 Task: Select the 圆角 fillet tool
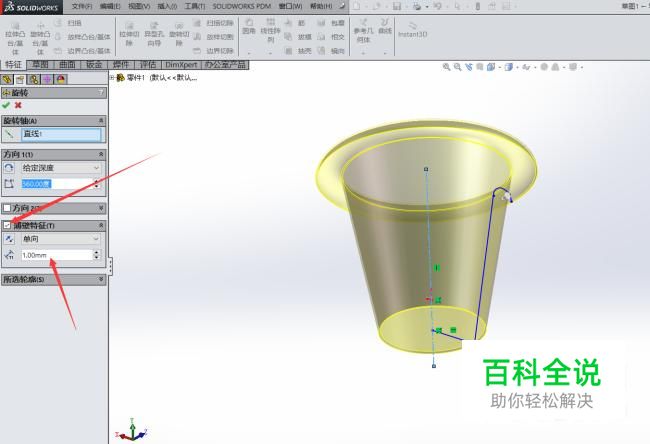click(249, 26)
